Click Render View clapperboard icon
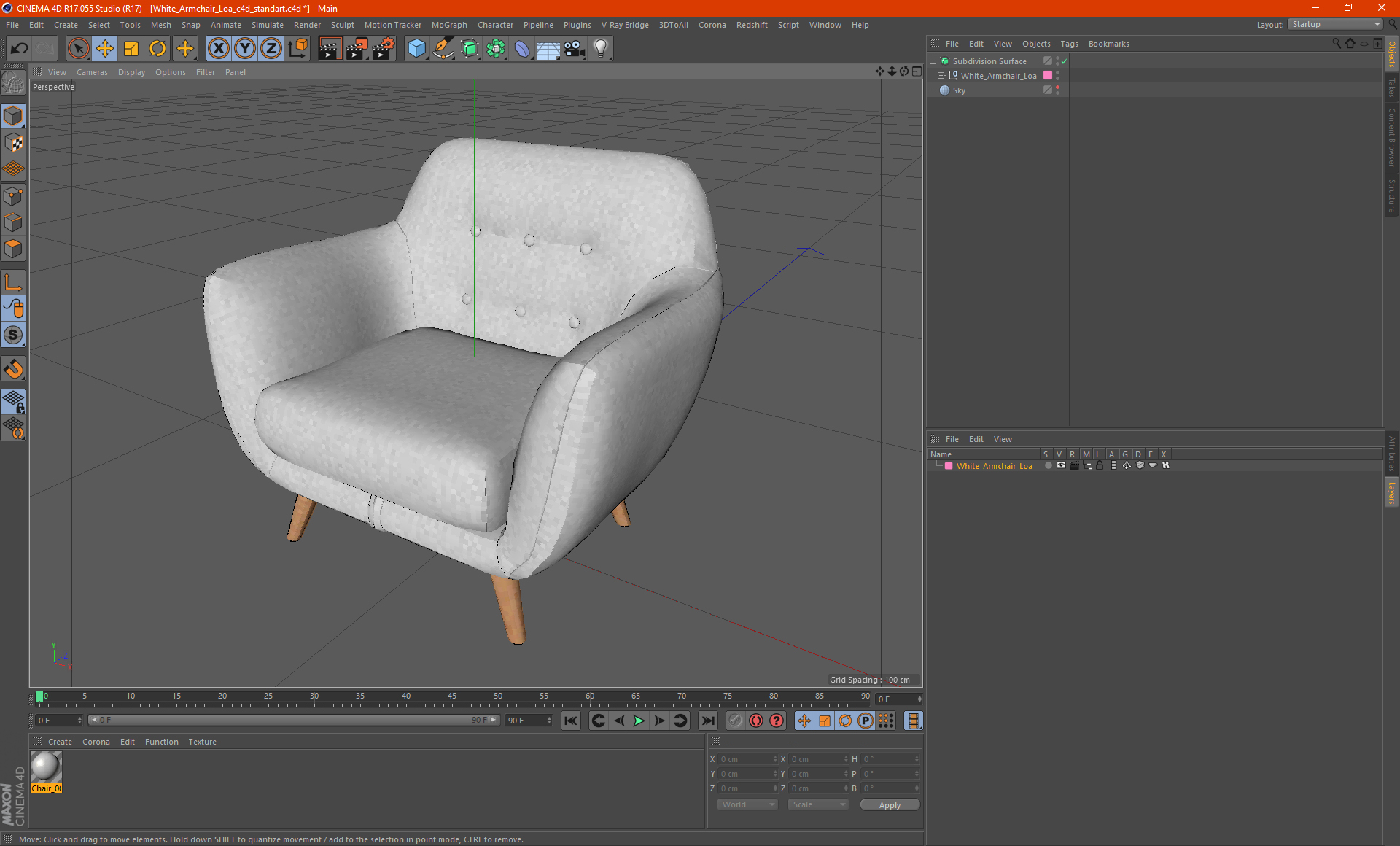 click(x=330, y=49)
